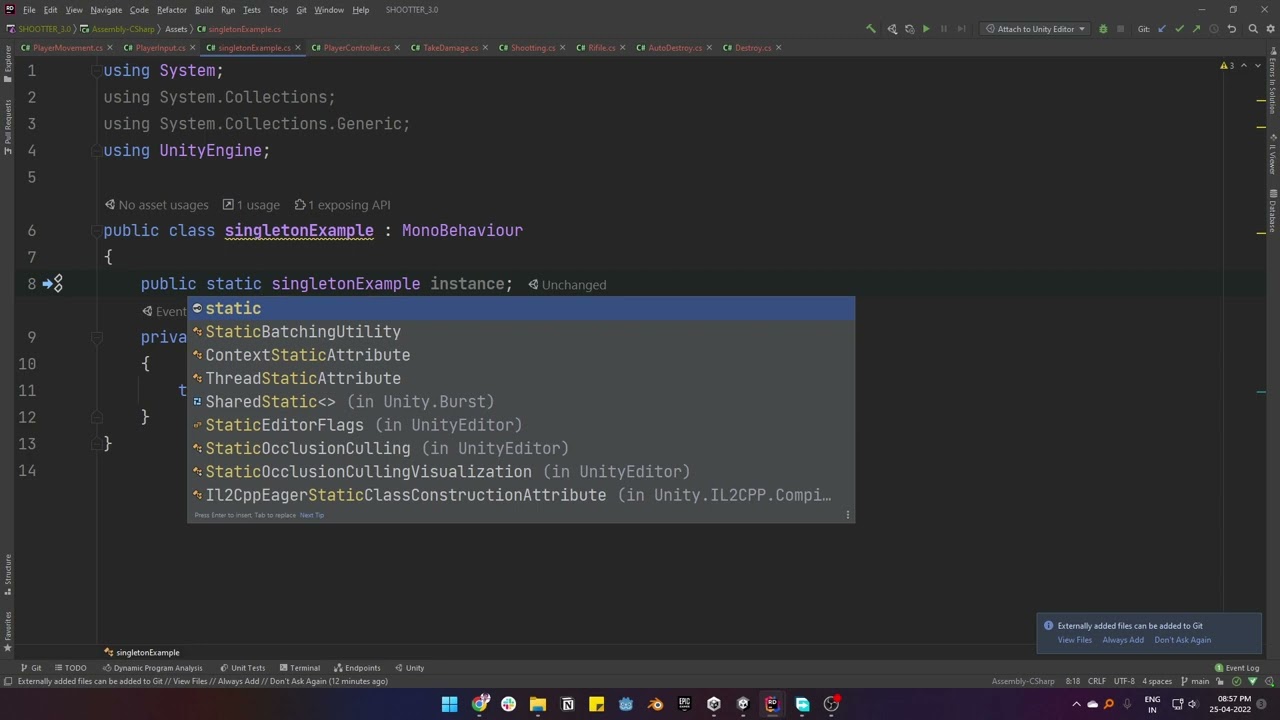
Task: Click the Git update project arrow
Action: click(1162, 29)
